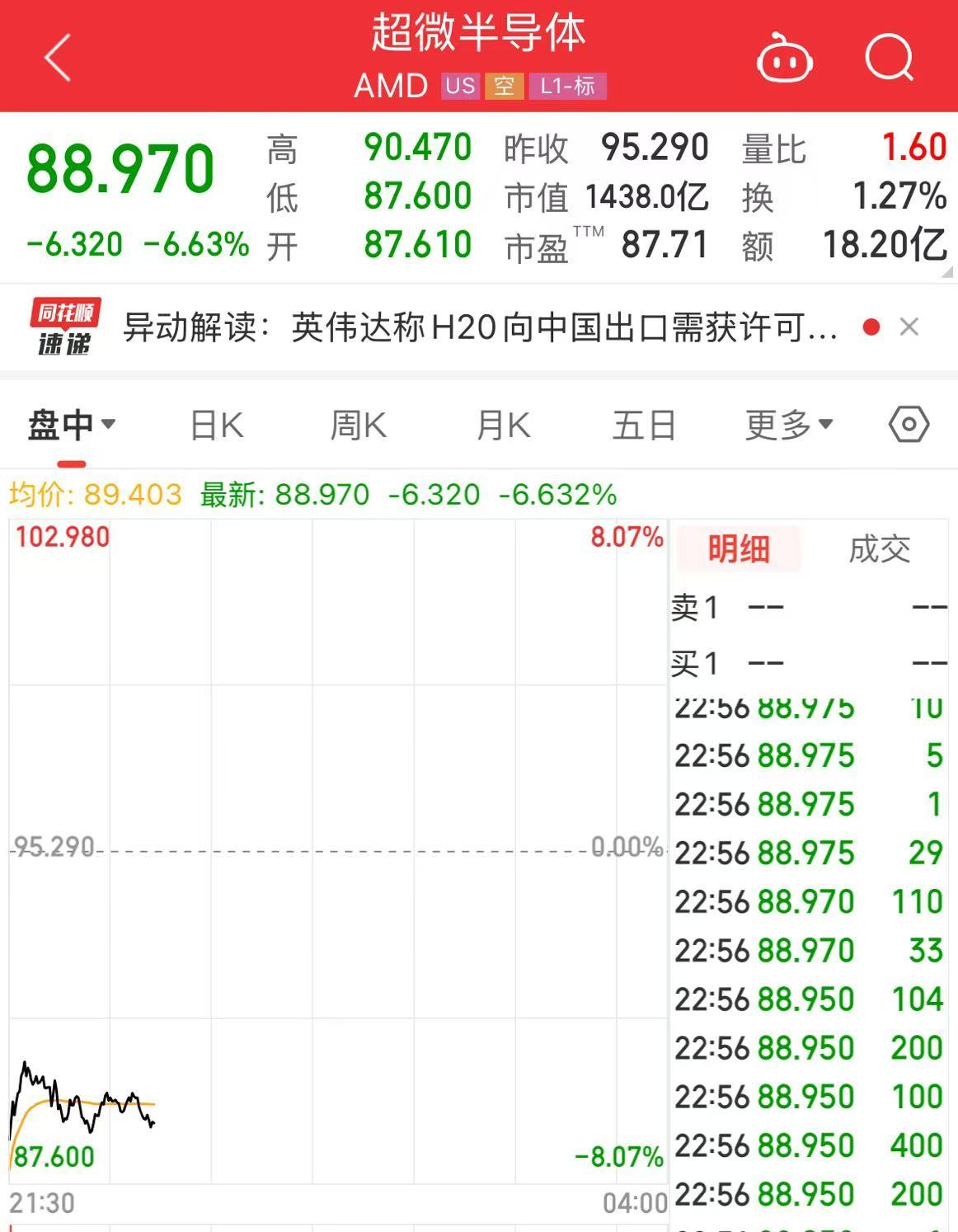Tap volume ratio 1.60

pos(914,148)
